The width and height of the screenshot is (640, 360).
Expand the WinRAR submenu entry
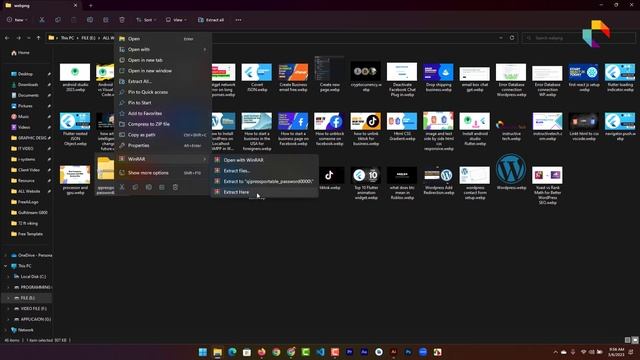pos(162,159)
